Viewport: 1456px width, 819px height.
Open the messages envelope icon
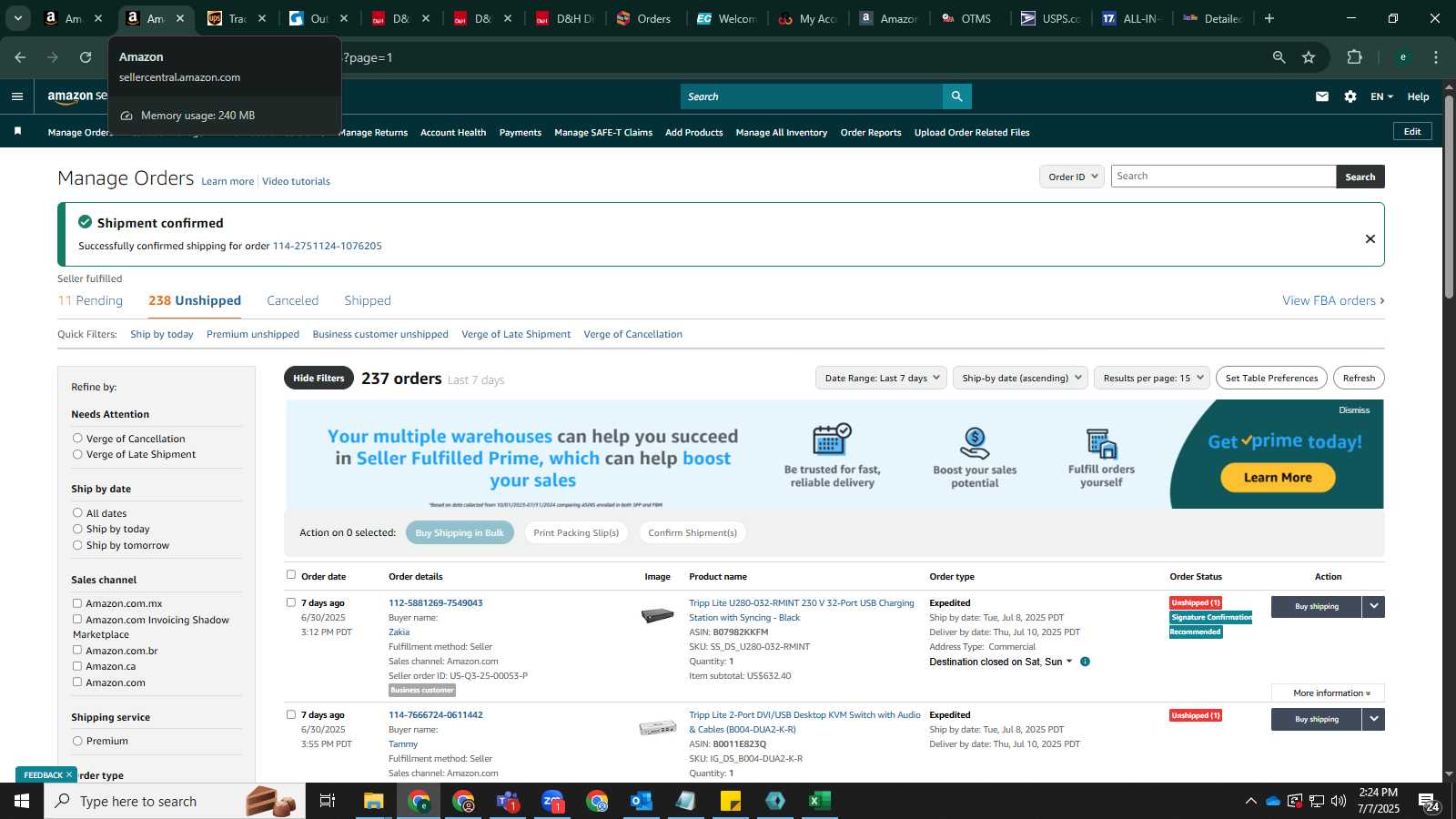[1322, 96]
